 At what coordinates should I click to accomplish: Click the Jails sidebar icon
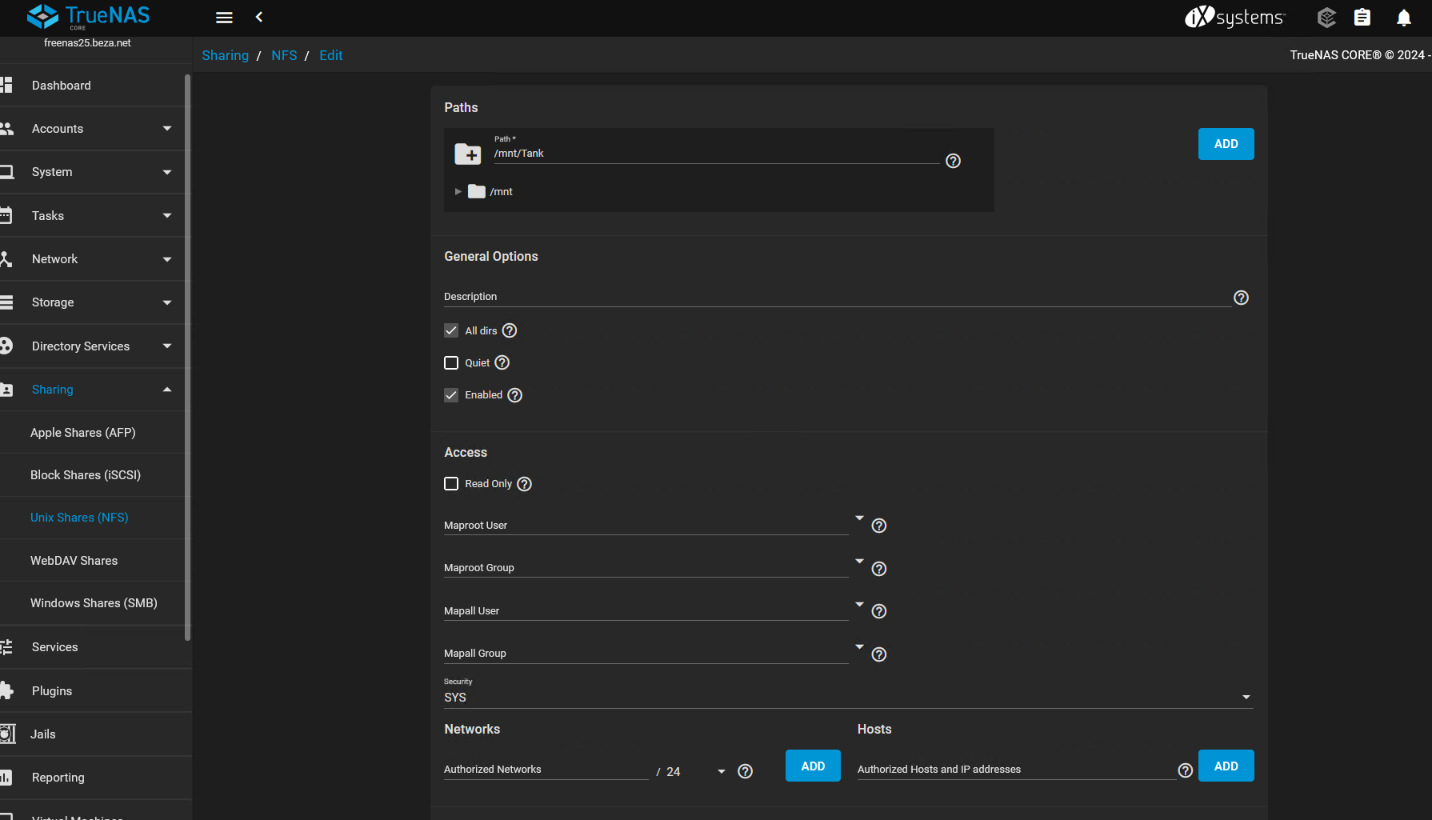click(6, 734)
